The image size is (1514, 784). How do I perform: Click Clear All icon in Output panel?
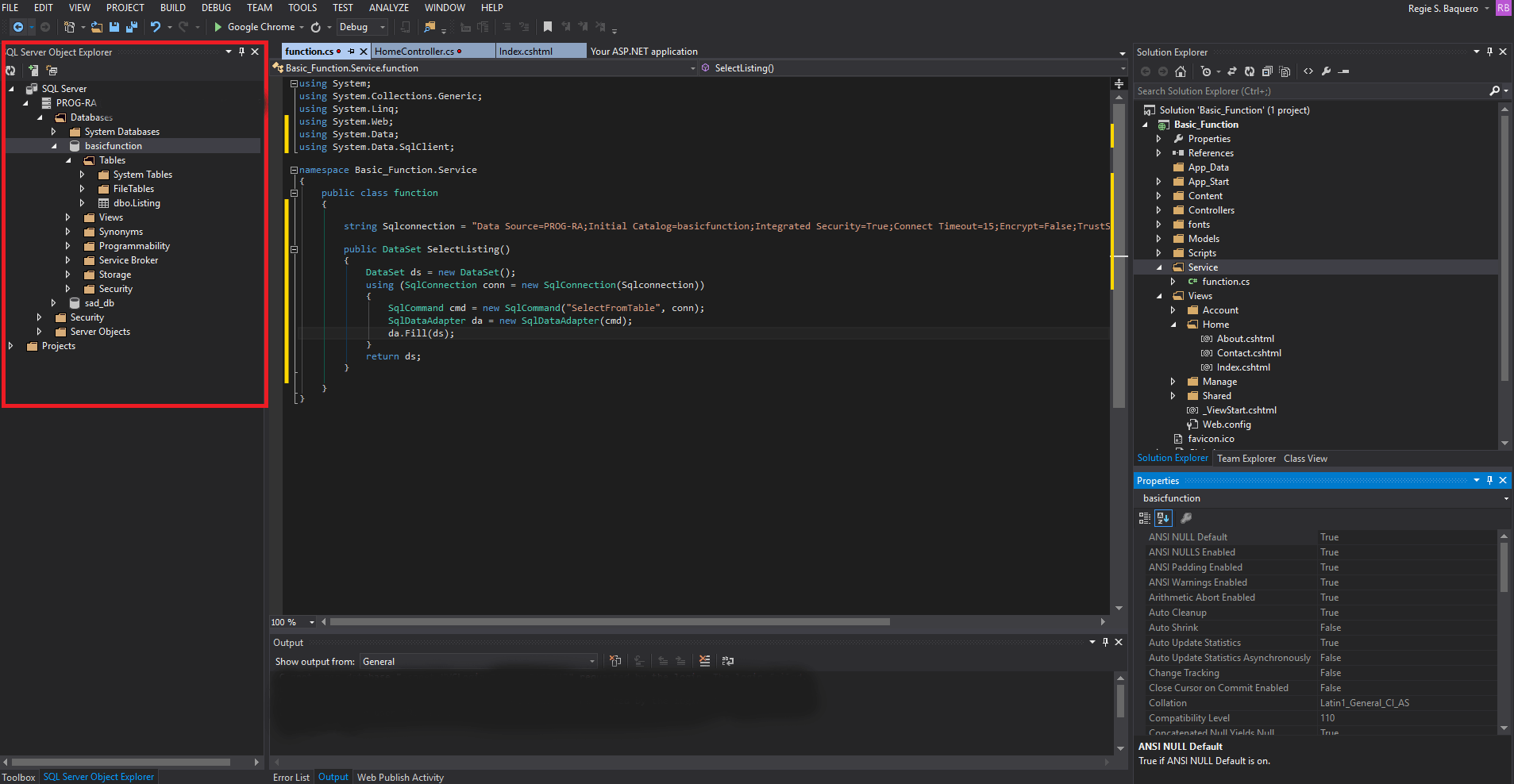point(704,661)
